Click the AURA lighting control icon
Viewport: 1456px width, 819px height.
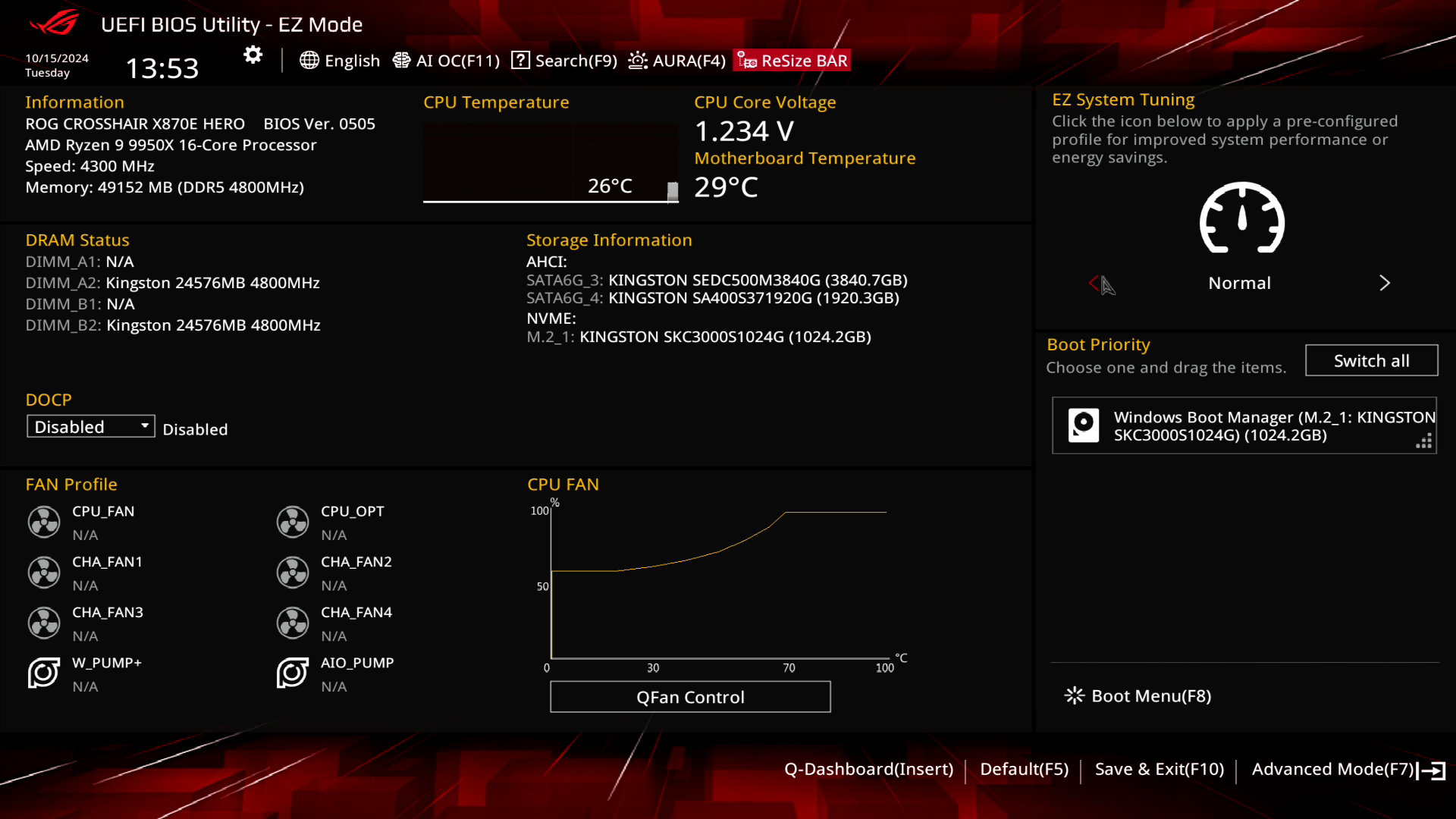(x=638, y=60)
